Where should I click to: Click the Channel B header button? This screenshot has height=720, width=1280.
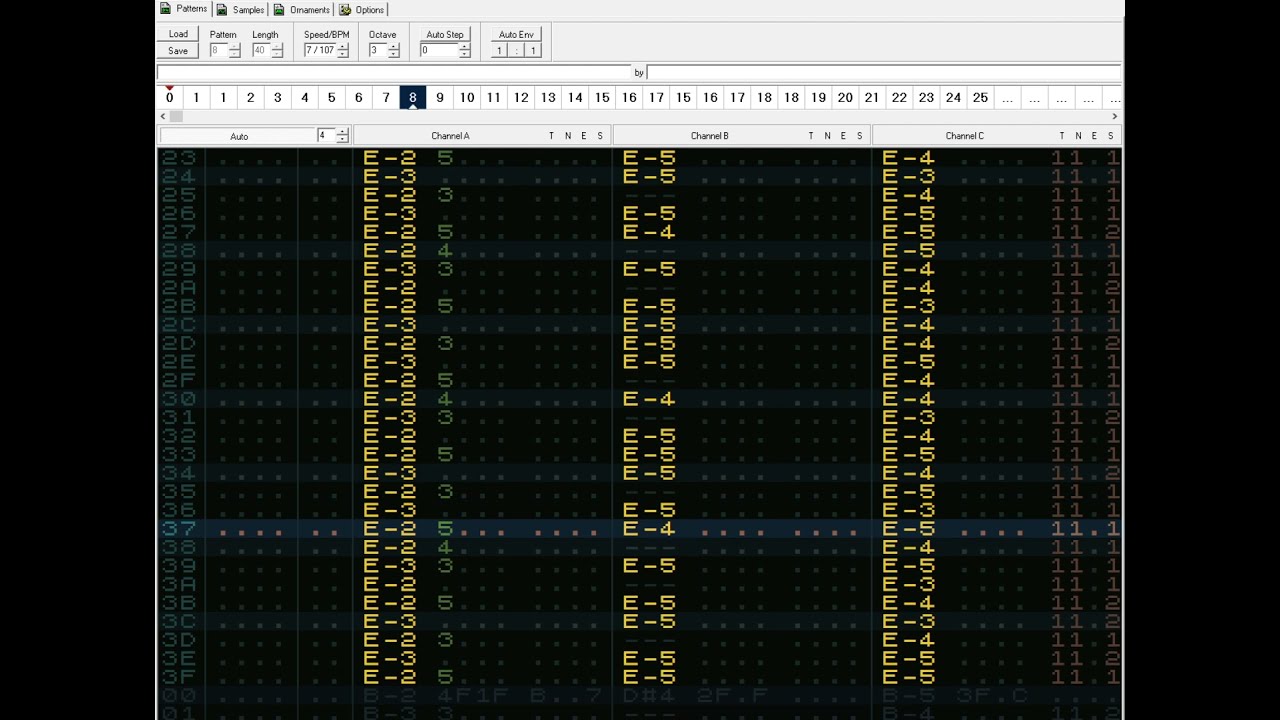709,136
